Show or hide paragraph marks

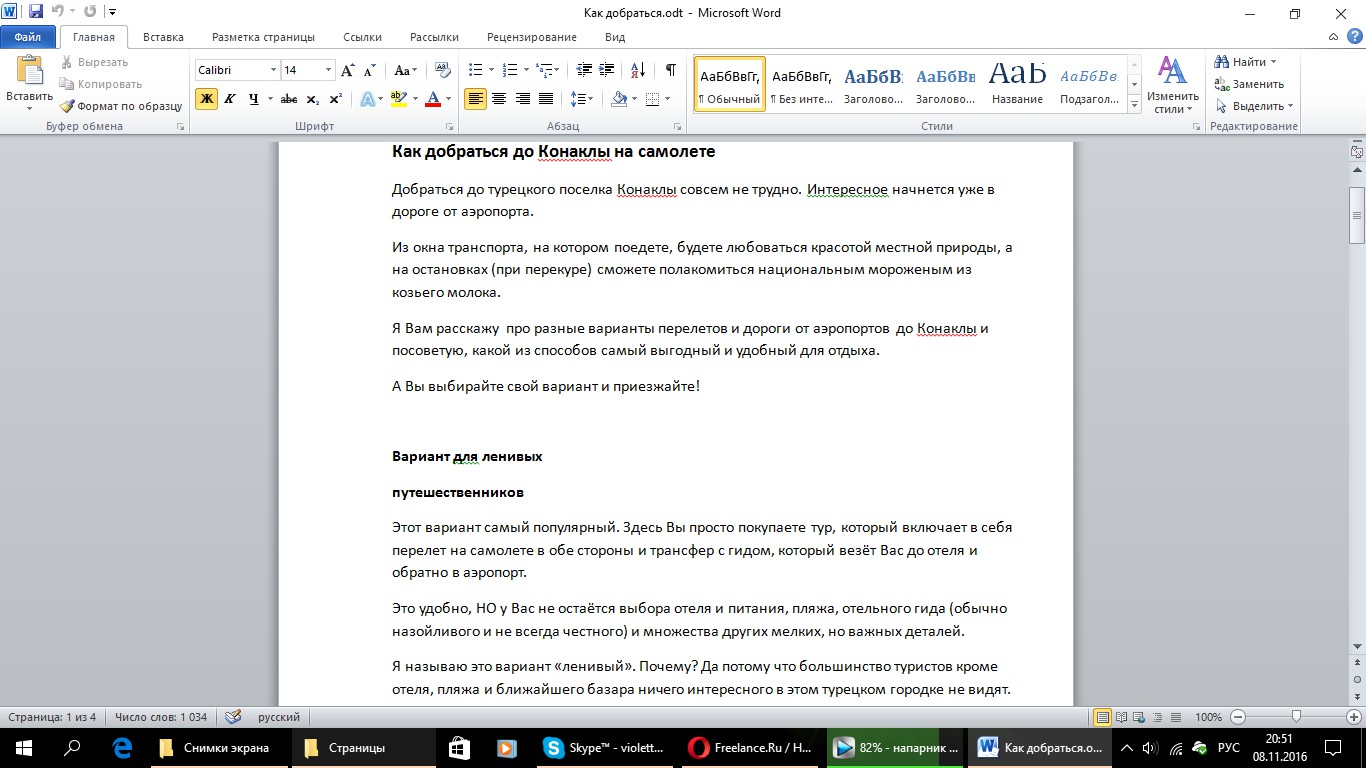pos(670,70)
